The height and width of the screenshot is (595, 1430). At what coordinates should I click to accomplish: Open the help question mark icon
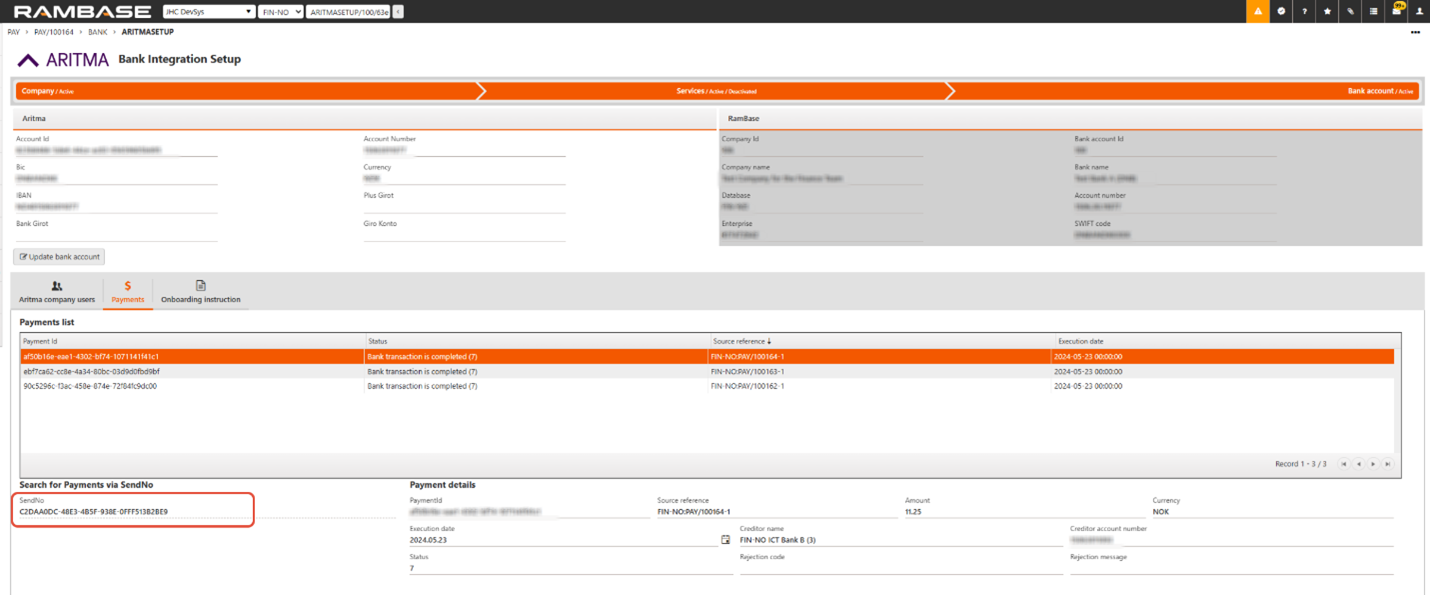[1304, 11]
